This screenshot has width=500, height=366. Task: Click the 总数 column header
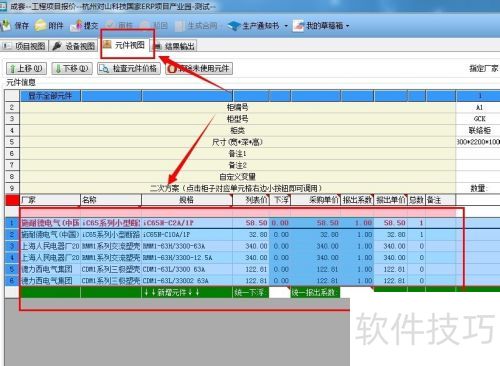[x=416, y=200]
